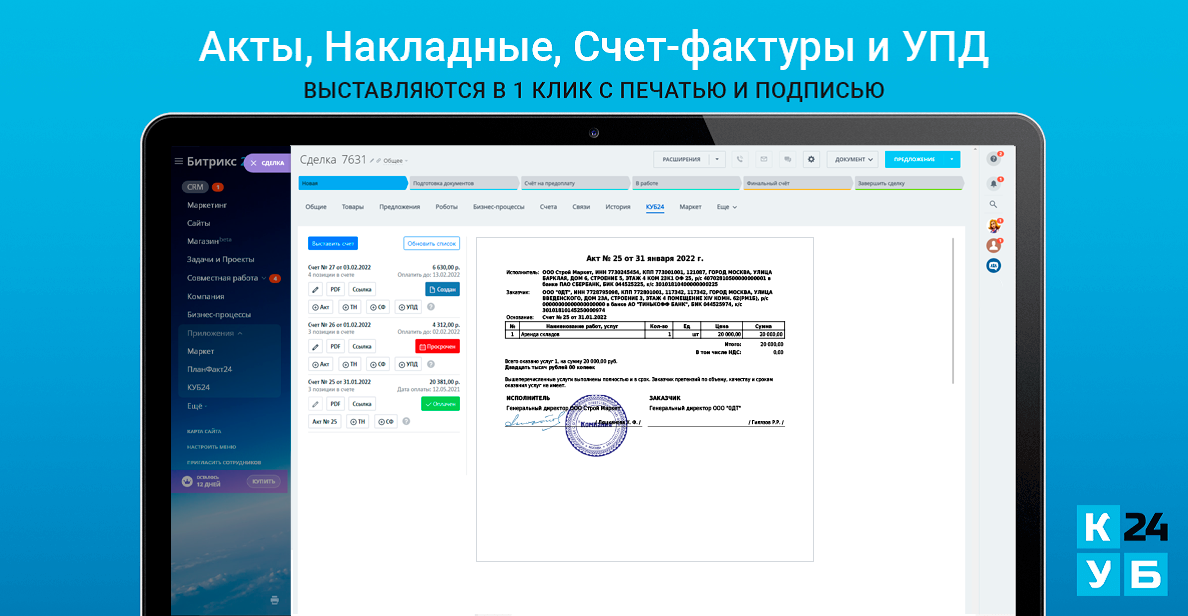Click the pencil icon beside Сделка 7631 title
The width and height of the screenshot is (1188, 616).
372,161
